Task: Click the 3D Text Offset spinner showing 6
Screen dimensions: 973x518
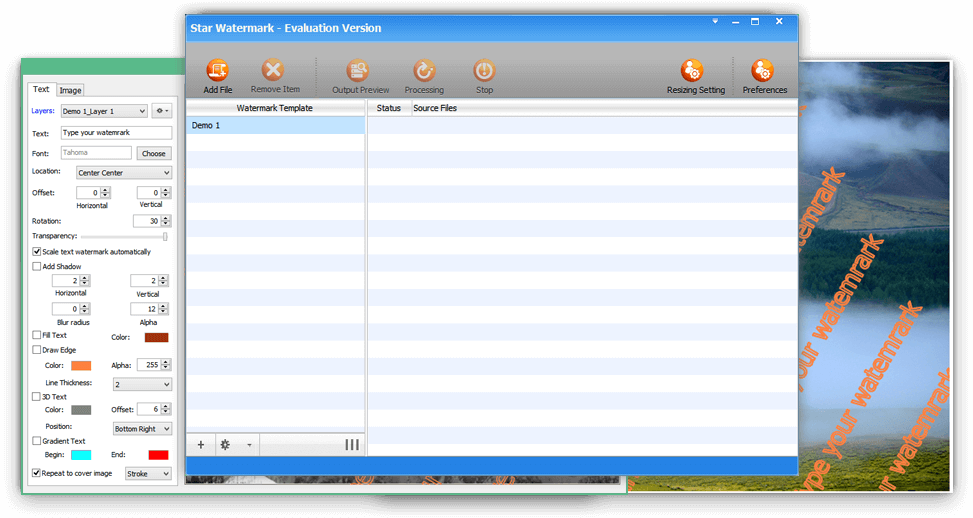Action: [153, 409]
